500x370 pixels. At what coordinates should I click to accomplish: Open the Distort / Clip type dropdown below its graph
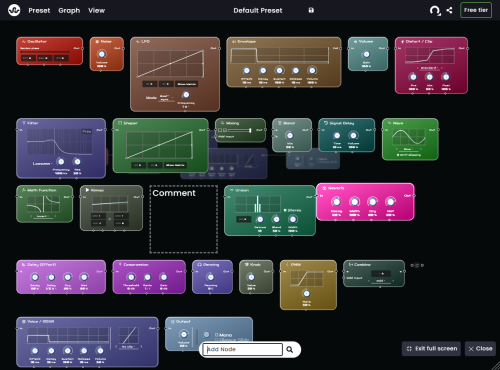429,68
